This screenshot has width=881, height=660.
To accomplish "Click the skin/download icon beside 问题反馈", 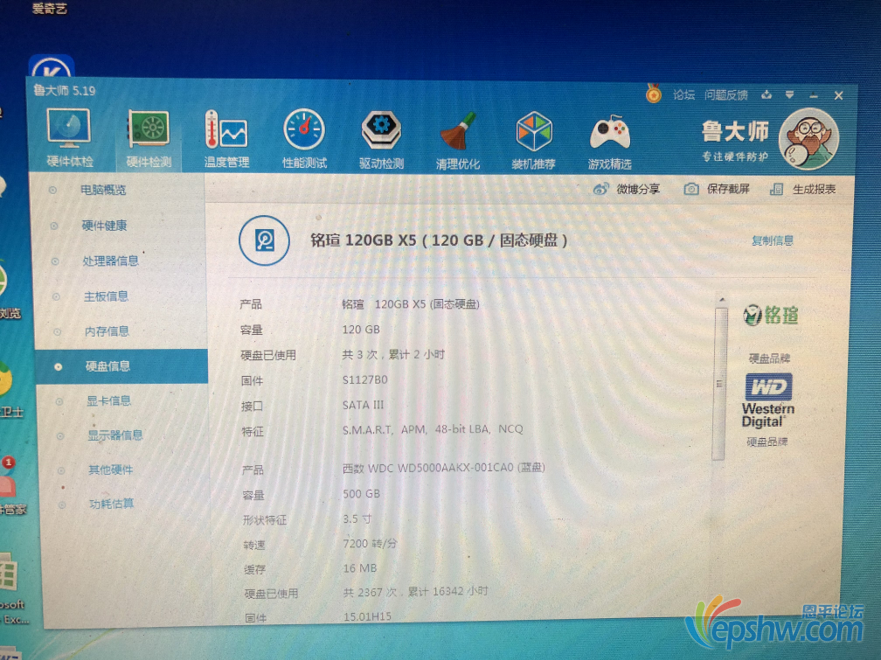I will pos(766,95).
